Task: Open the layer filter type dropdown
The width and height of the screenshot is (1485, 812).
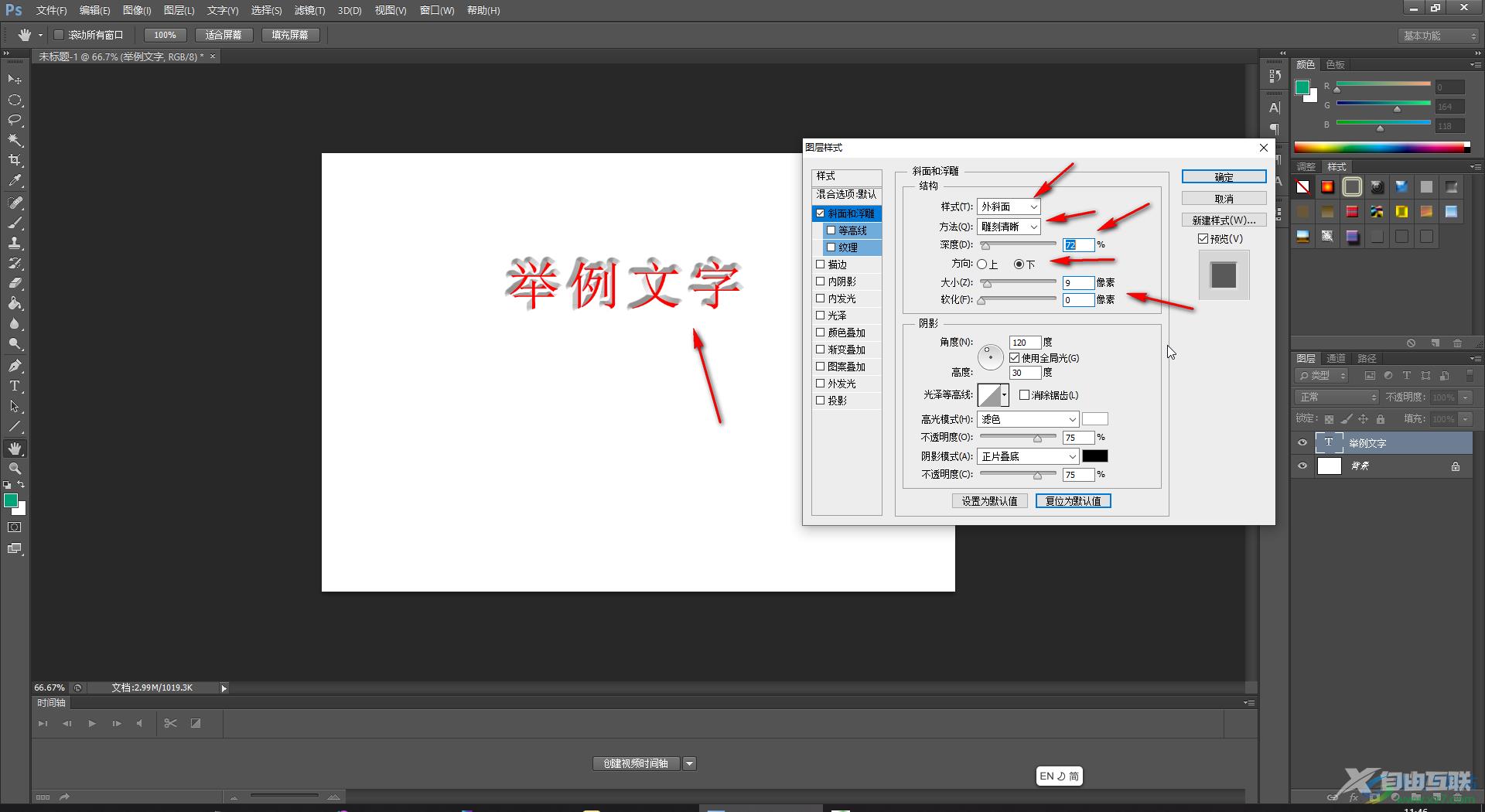Action: click(x=1321, y=375)
